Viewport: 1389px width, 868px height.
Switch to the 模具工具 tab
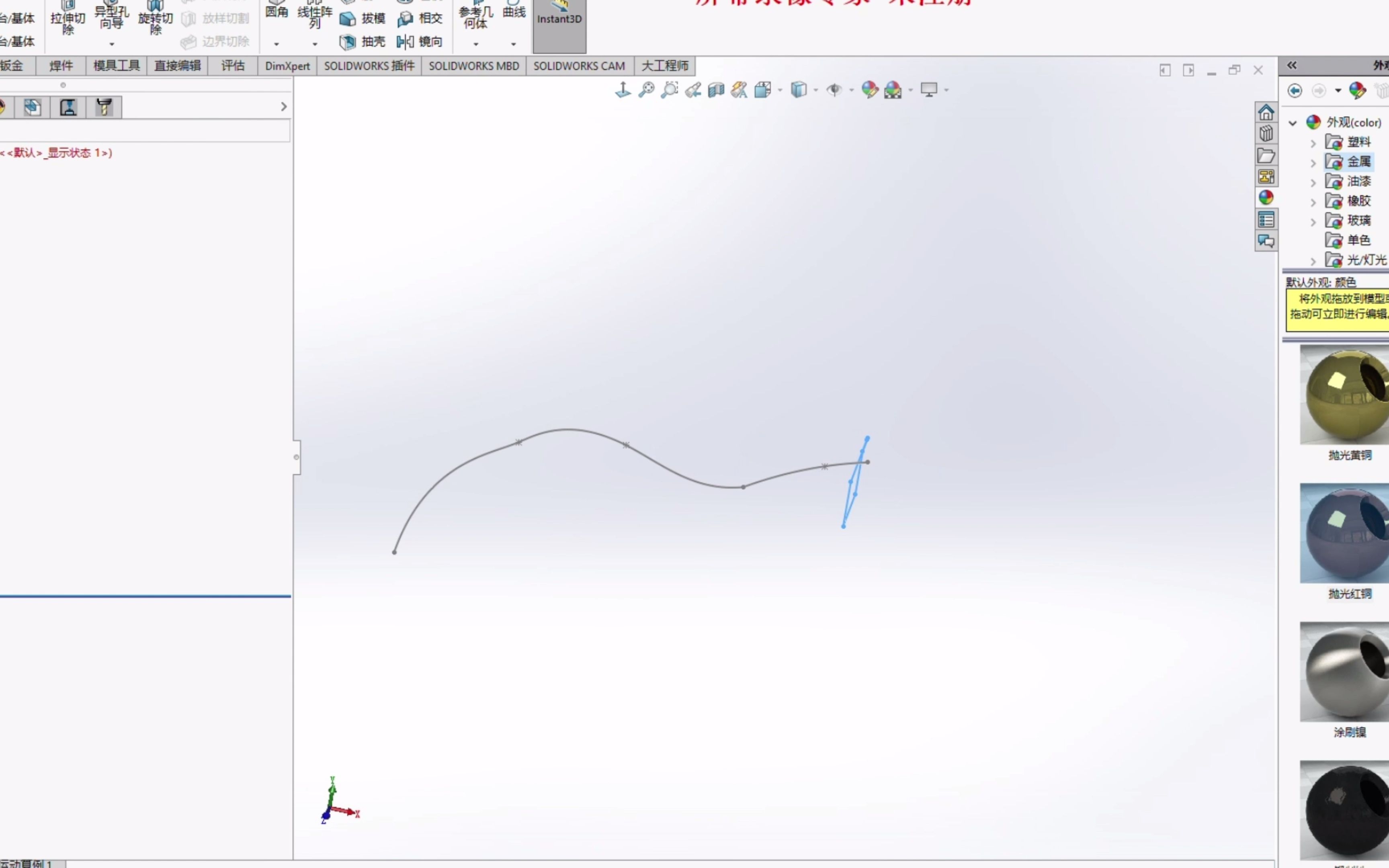point(117,66)
